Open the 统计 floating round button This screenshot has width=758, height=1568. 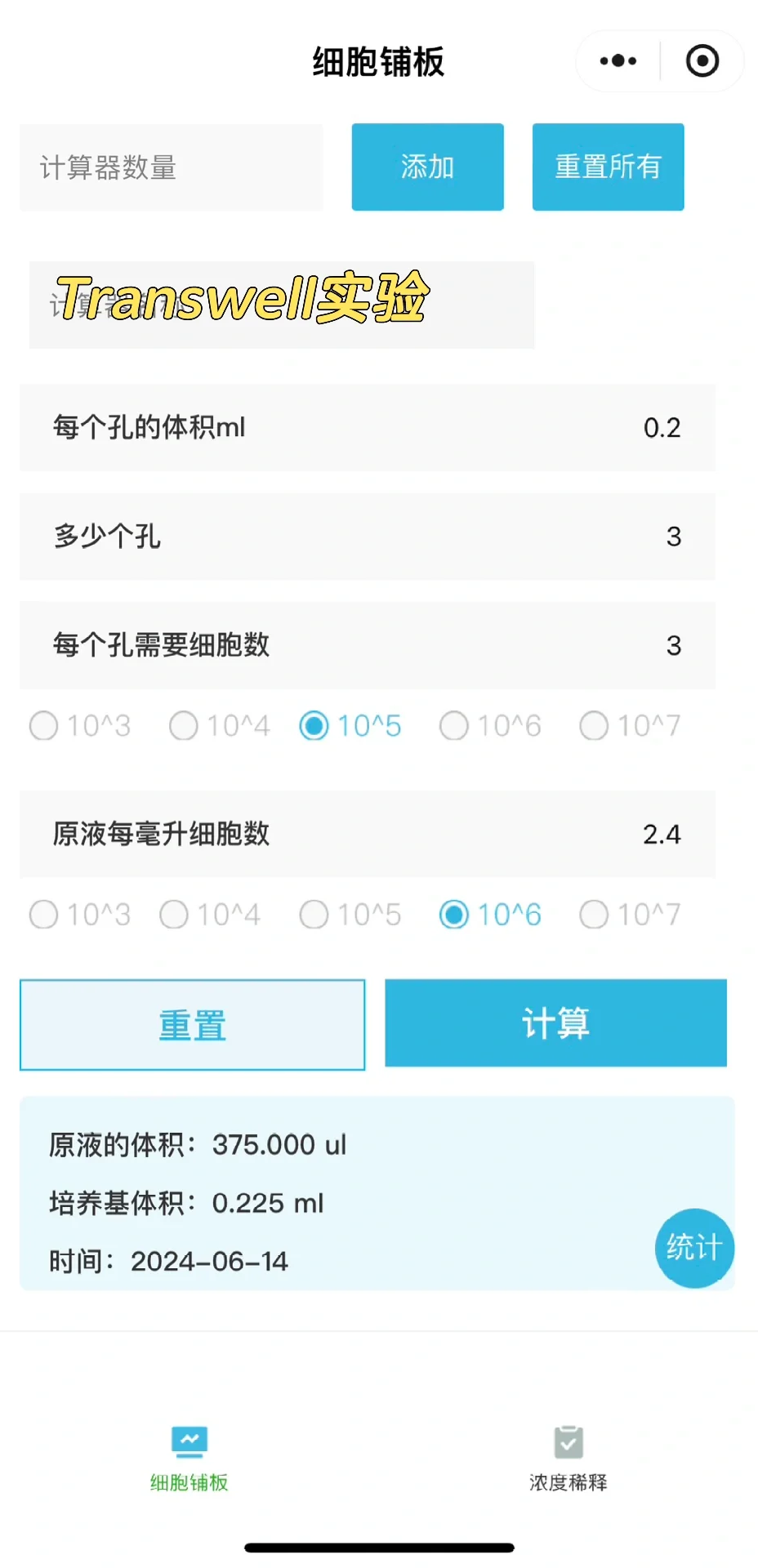(695, 1248)
